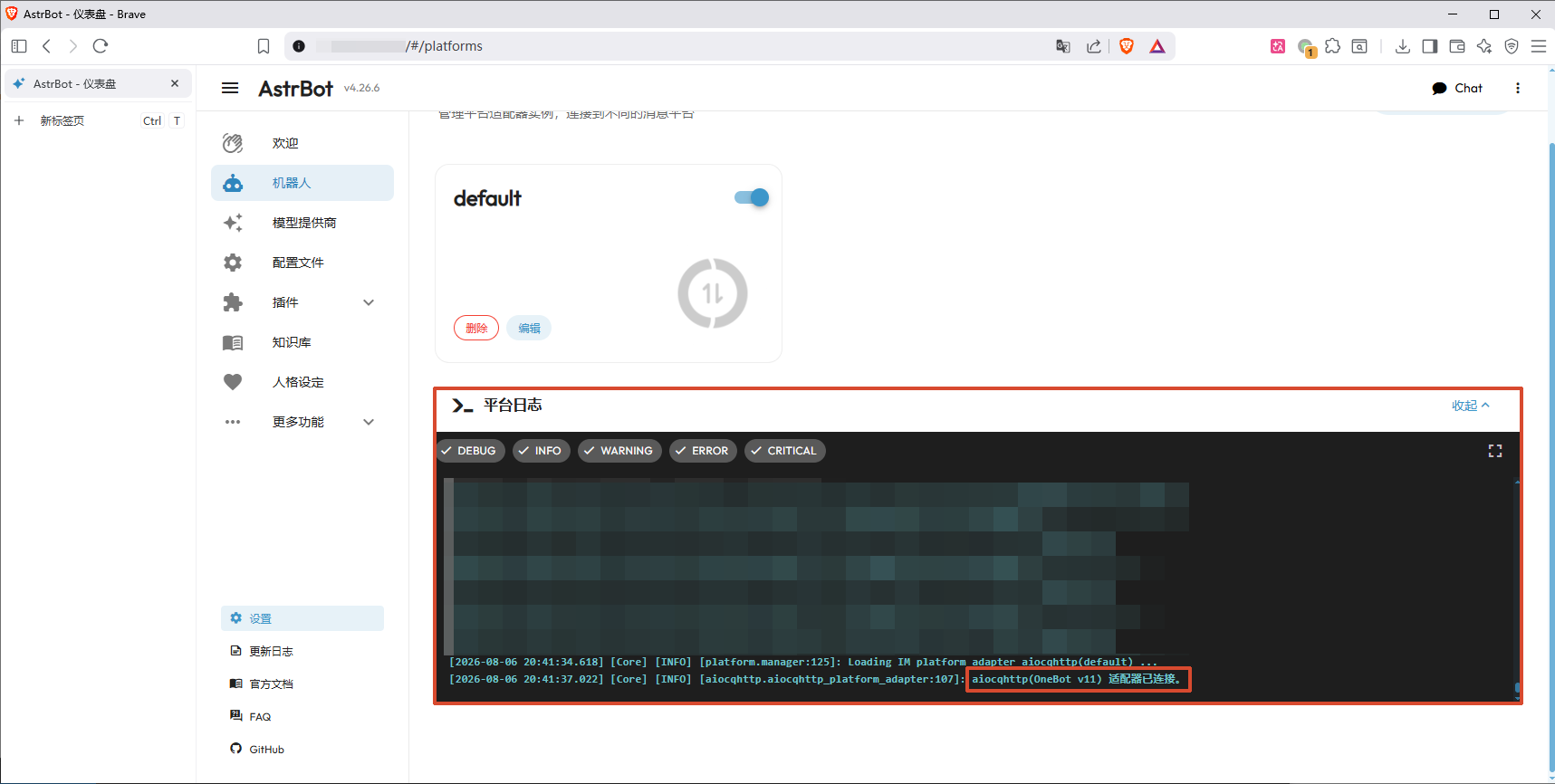Toggle the DEBUG log level filter

tap(469, 451)
